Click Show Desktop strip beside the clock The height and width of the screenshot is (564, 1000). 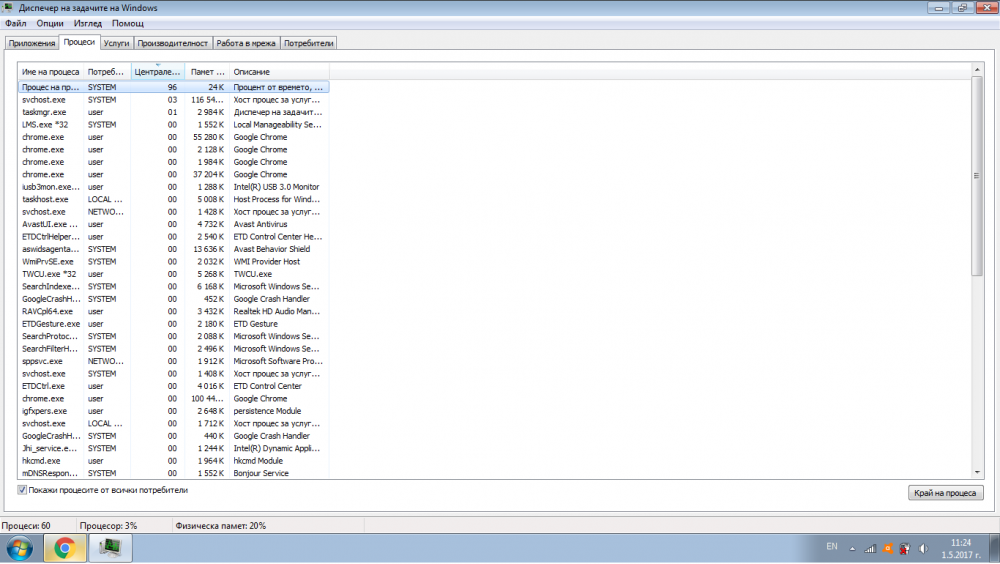[995, 549]
